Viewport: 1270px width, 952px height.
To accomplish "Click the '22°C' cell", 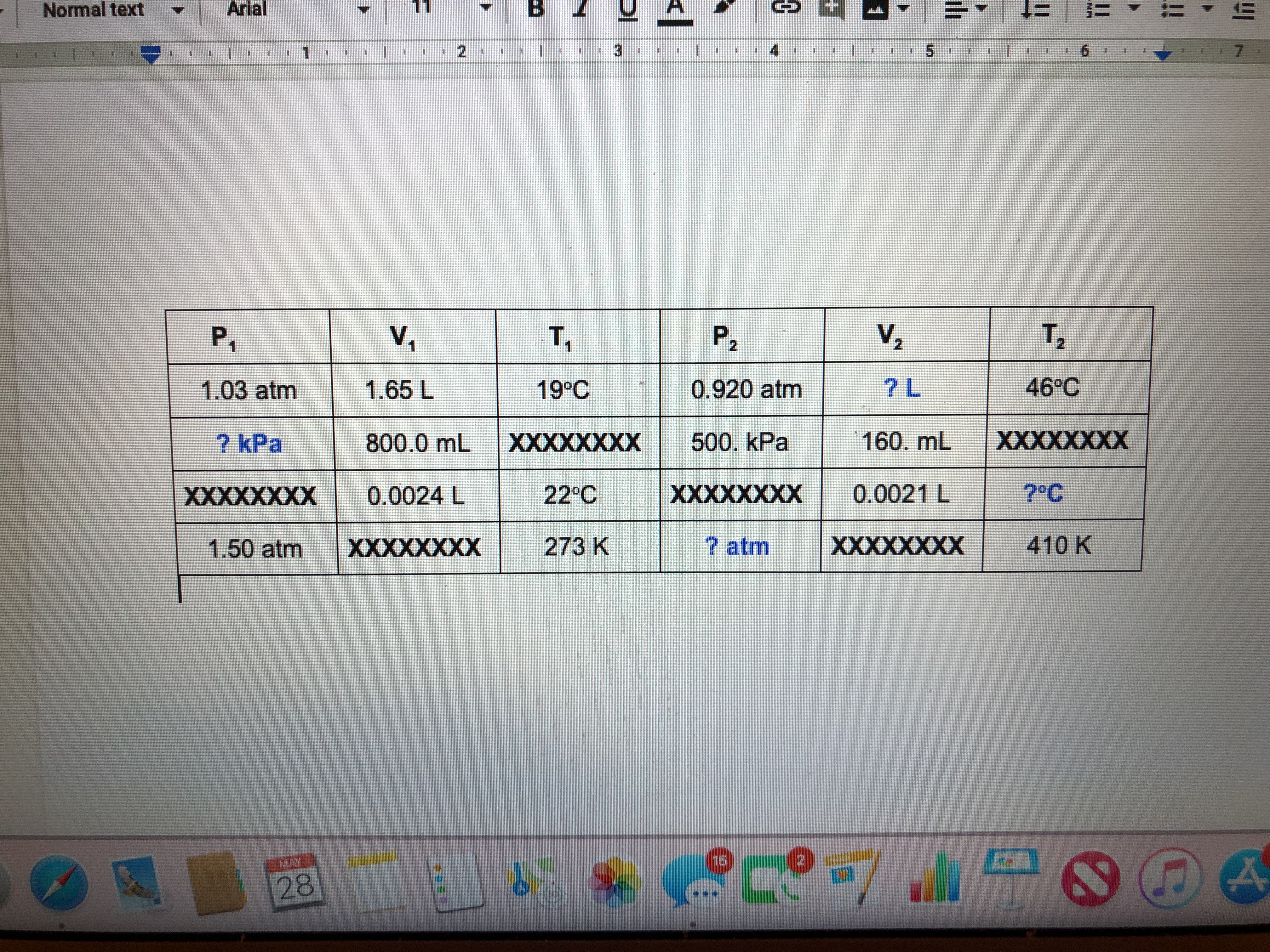I will 580,495.
